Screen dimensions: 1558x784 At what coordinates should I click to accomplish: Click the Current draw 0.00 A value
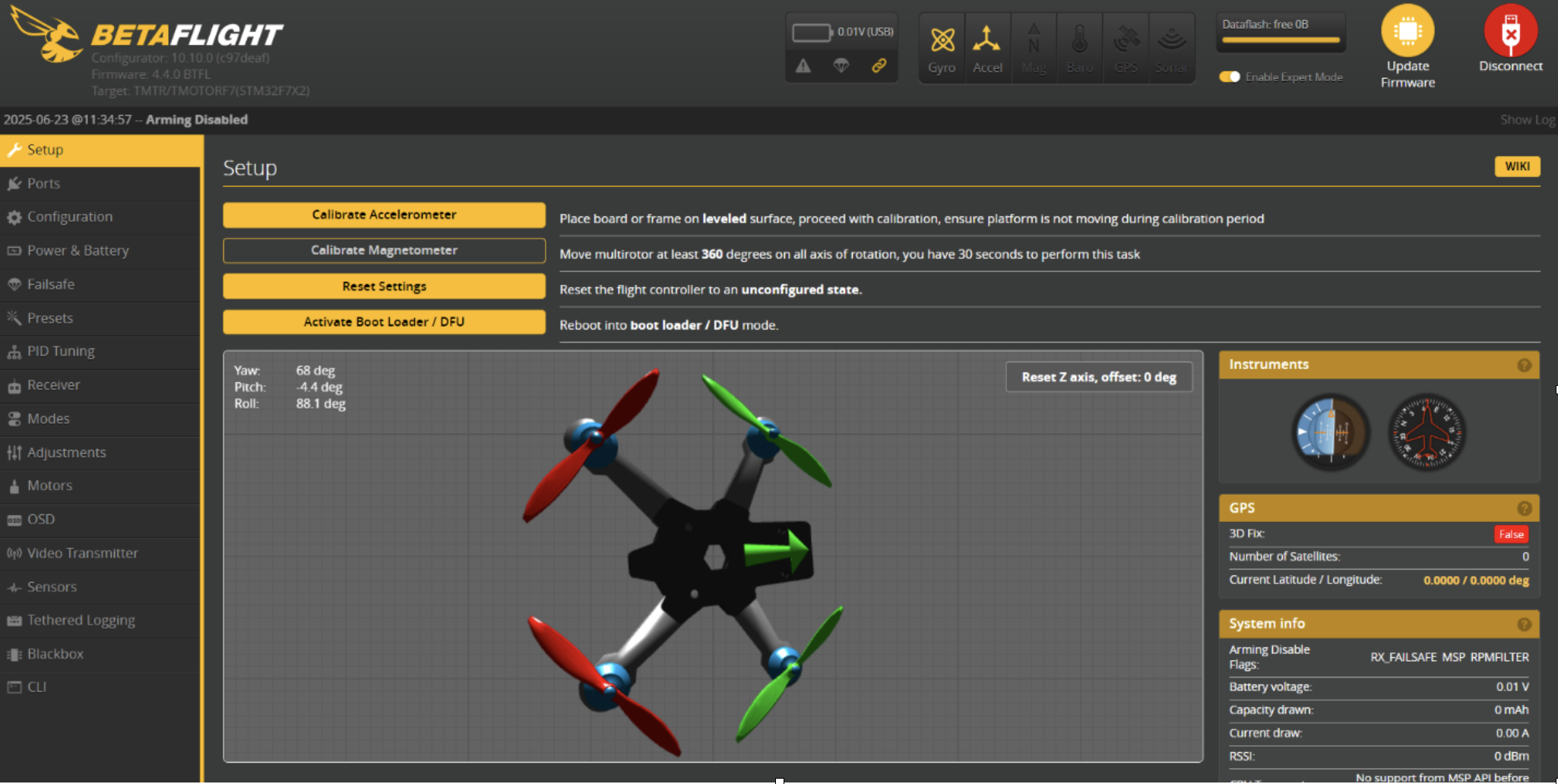click(1512, 733)
